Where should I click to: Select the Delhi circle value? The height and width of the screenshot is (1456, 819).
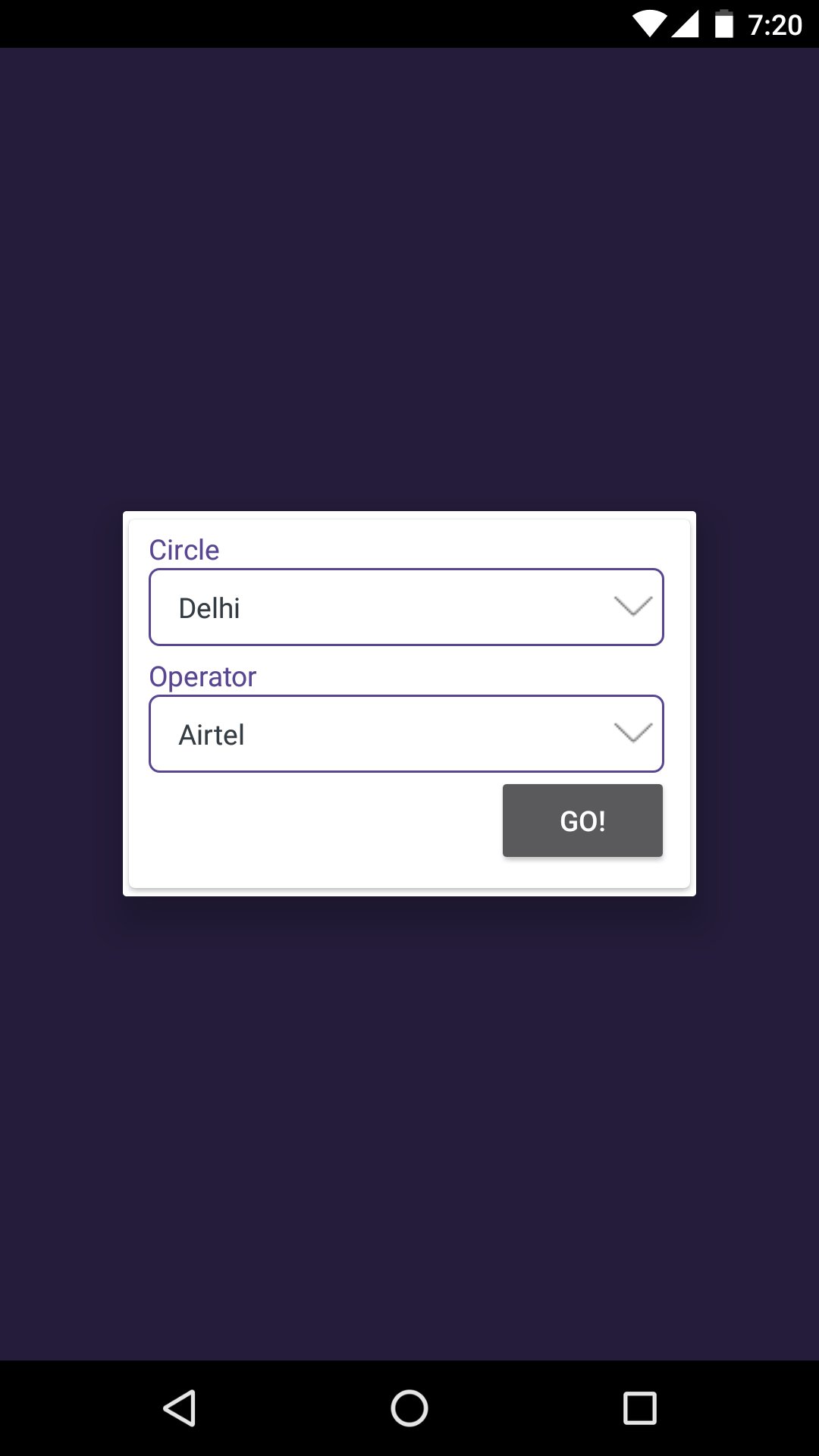[209, 607]
